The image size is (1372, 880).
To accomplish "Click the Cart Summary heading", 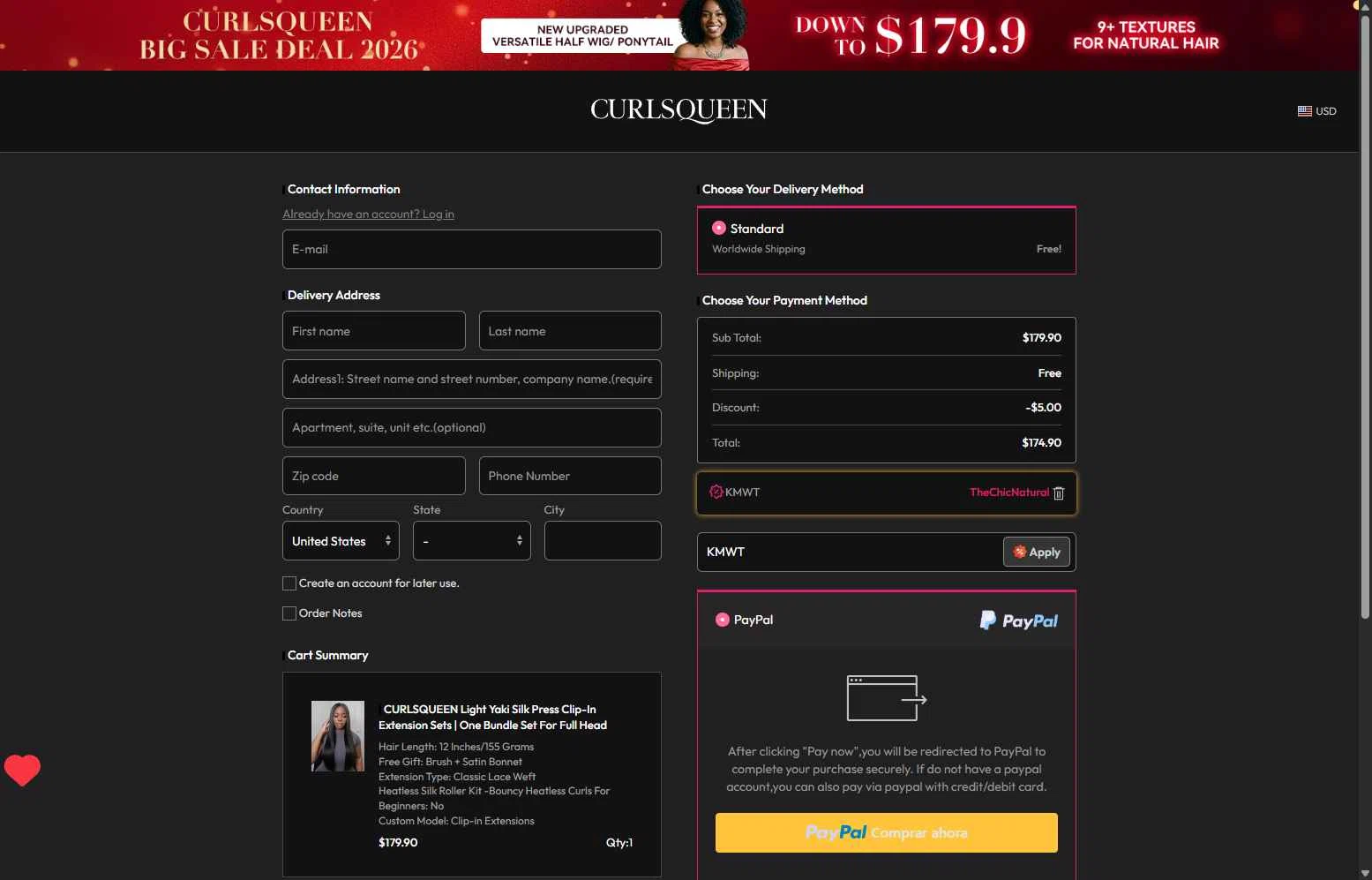I will coord(327,655).
